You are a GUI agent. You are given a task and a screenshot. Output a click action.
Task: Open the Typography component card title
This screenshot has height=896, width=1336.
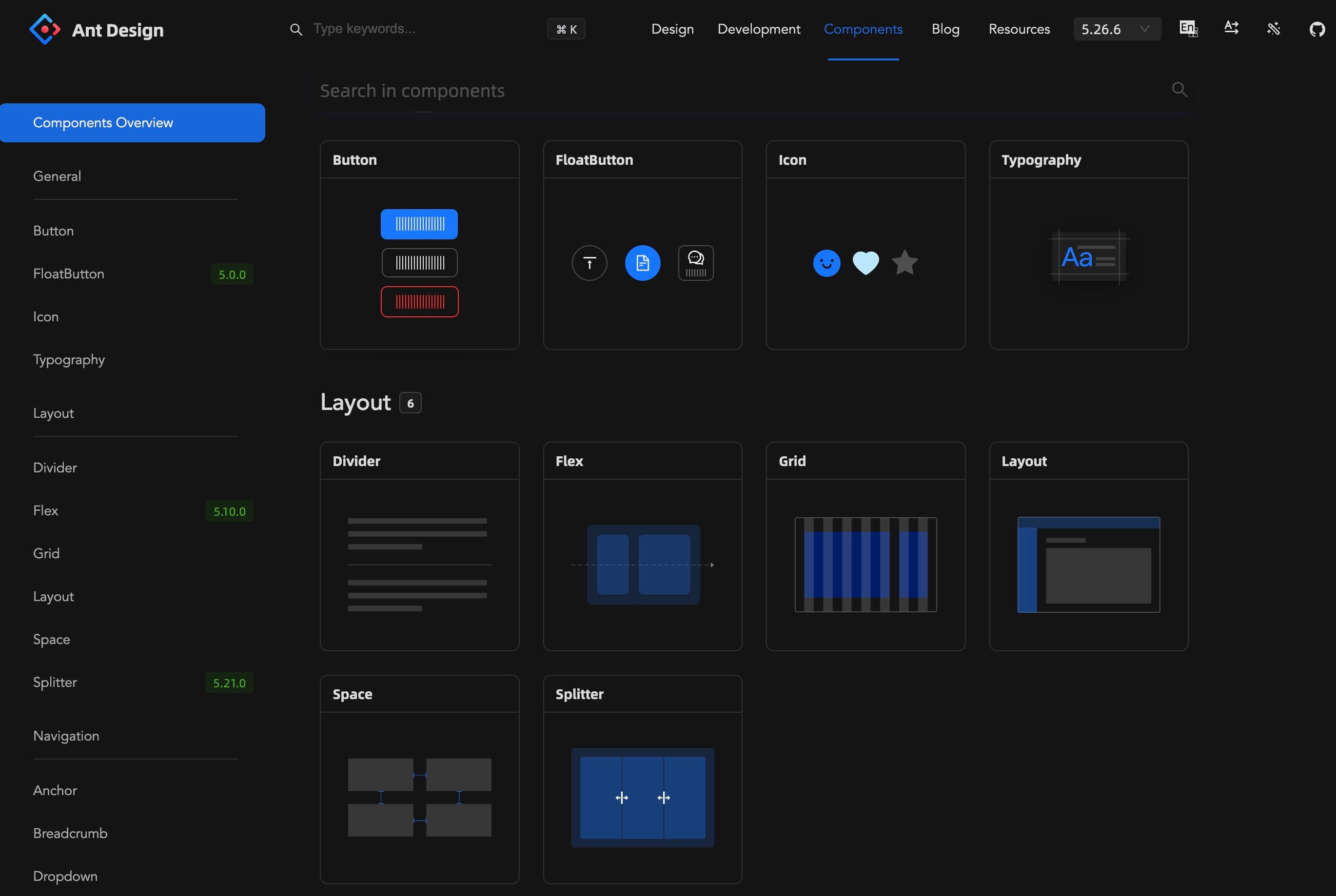[1041, 160]
